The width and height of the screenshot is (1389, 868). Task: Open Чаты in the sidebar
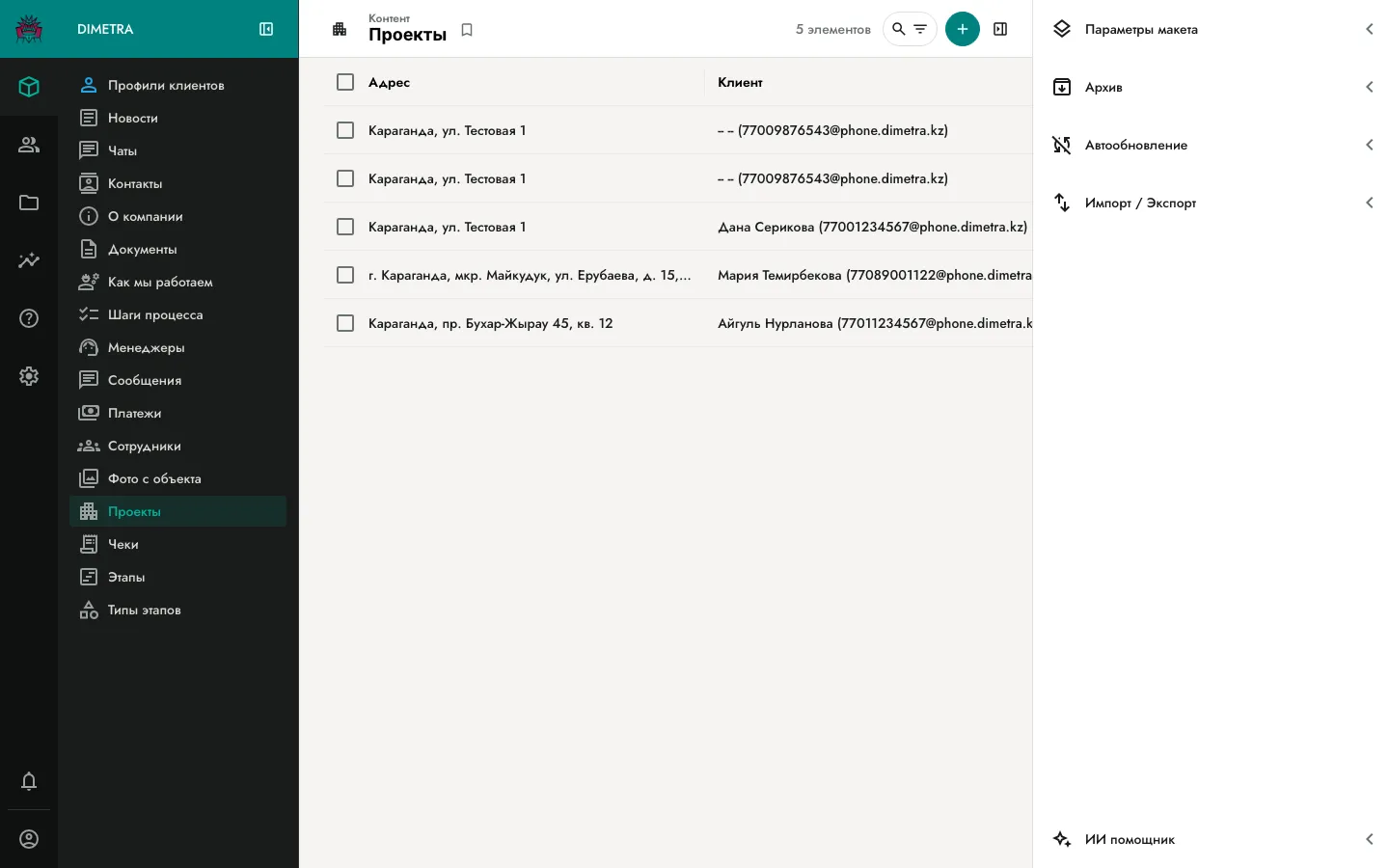pos(178,150)
